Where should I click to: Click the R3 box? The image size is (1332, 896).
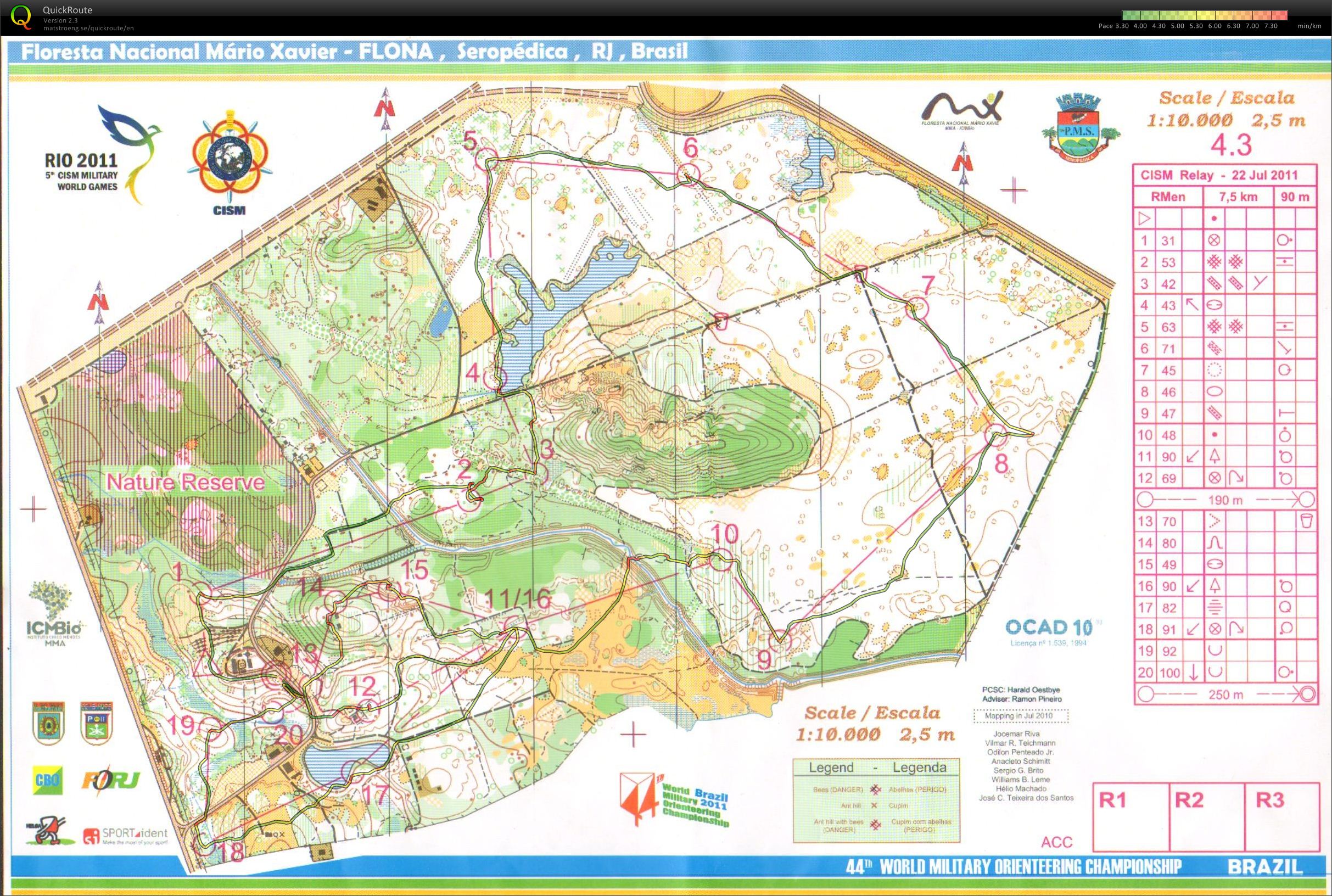pyautogui.click(x=1283, y=817)
